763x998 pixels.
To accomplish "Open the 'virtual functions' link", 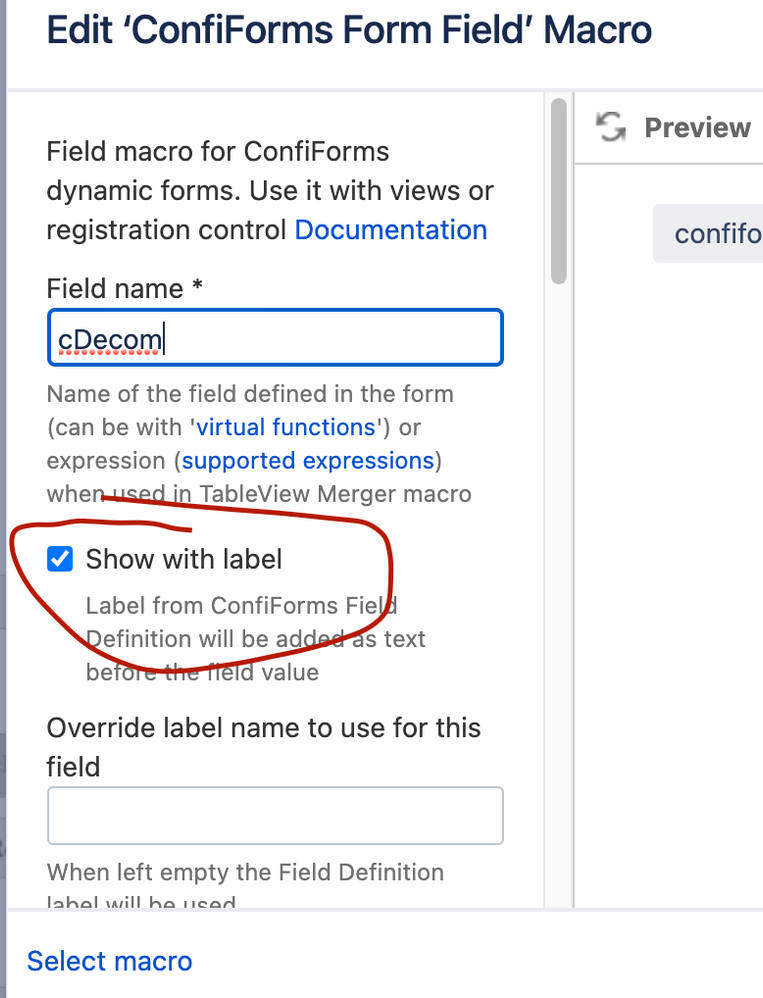I will coord(286,427).
